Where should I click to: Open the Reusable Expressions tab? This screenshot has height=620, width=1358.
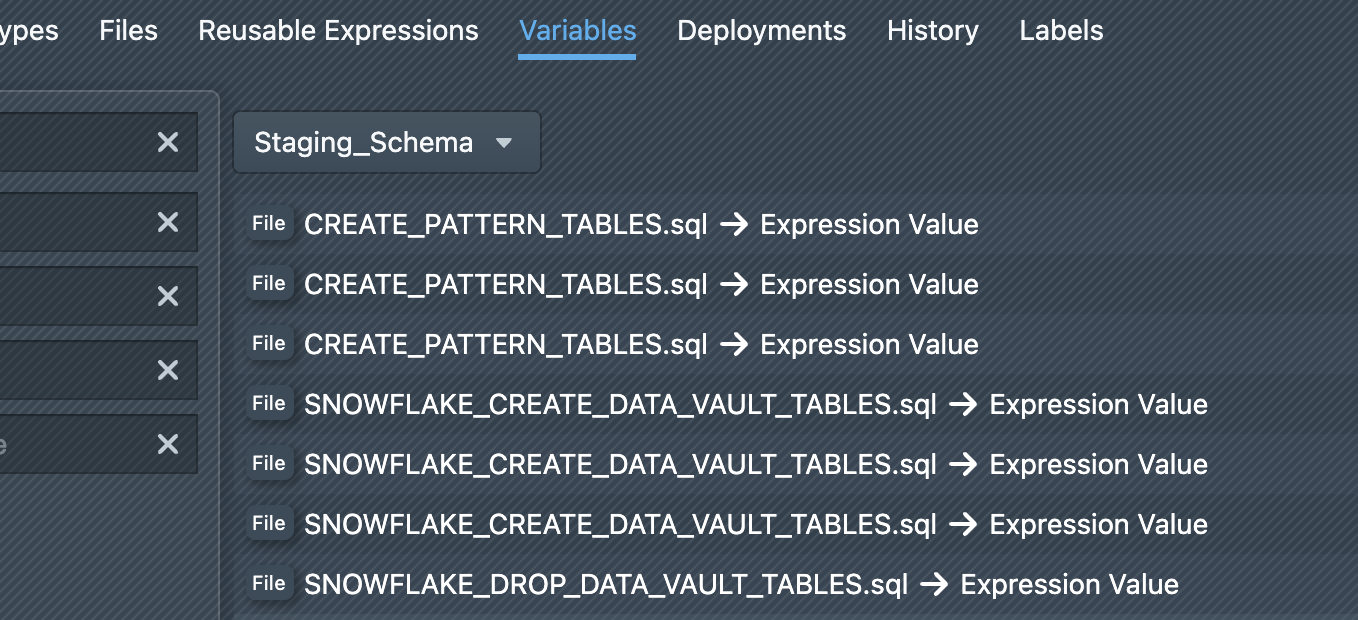(x=338, y=31)
